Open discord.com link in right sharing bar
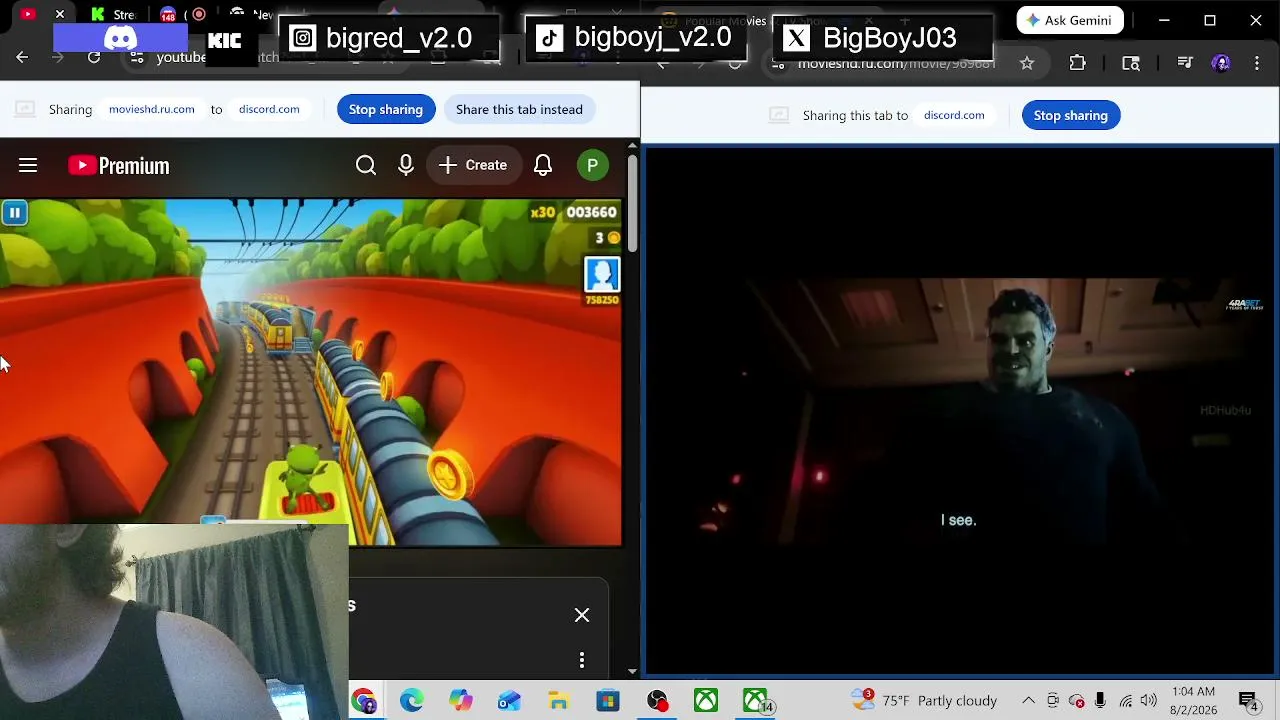This screenshot has width=1280, height=720. [x=954, y=115]
